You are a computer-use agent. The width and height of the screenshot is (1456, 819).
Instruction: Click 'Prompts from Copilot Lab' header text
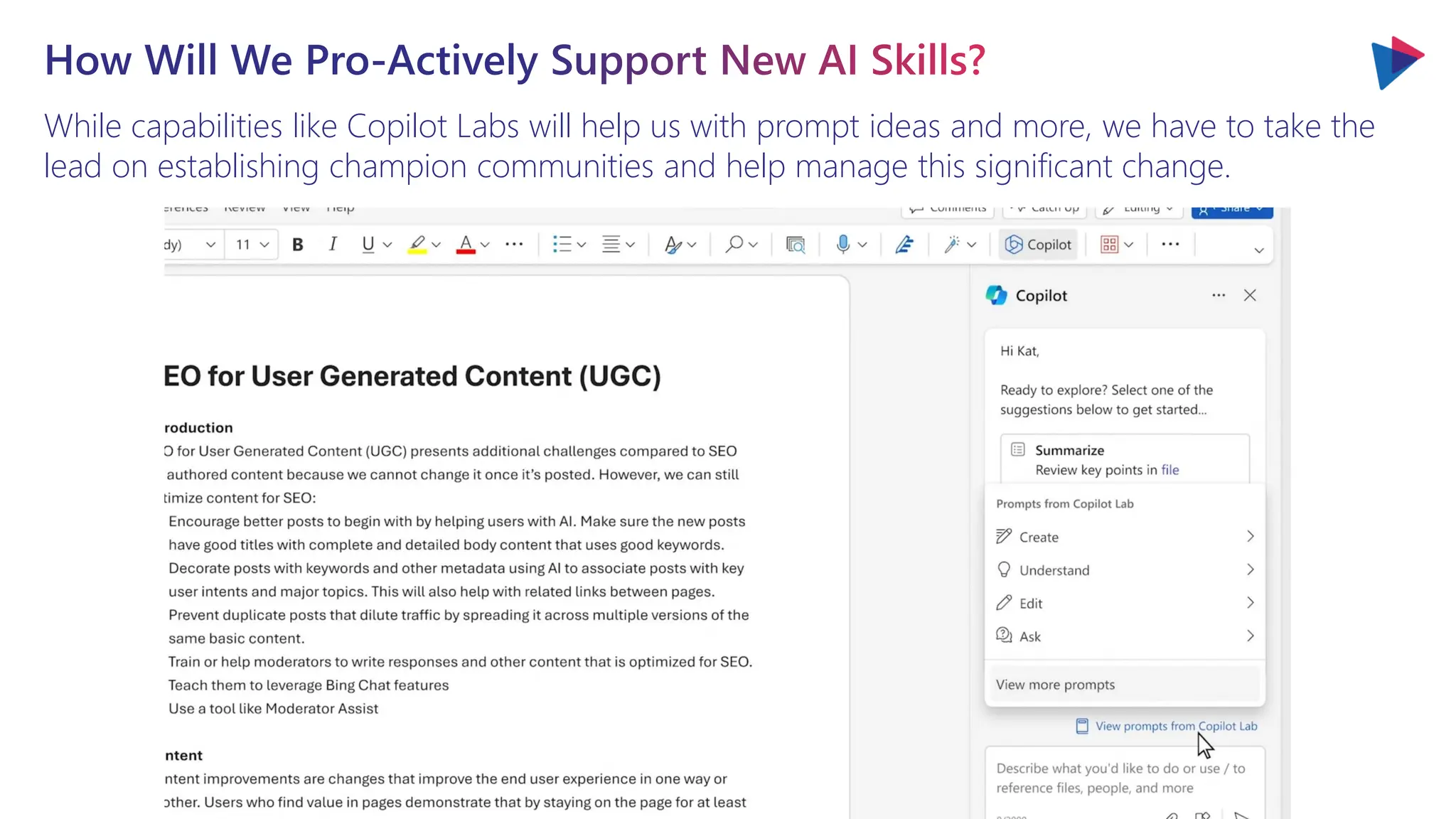(1065, 503)
